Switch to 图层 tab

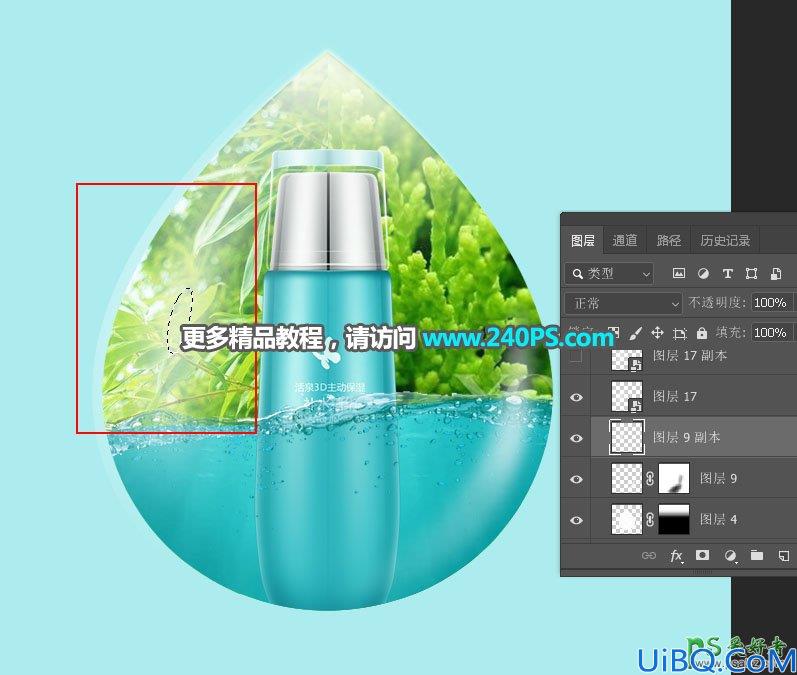583,240
